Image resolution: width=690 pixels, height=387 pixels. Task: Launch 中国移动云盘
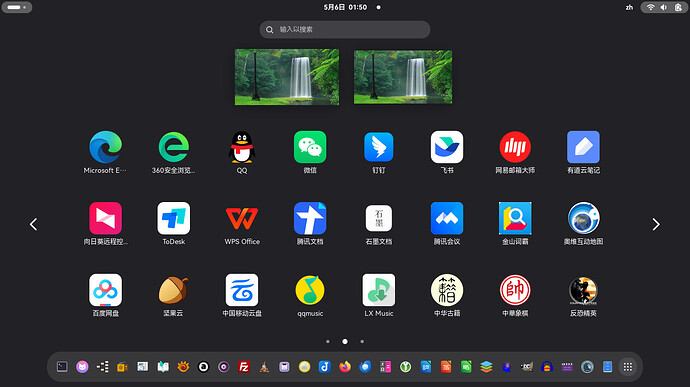pos(242,290)
